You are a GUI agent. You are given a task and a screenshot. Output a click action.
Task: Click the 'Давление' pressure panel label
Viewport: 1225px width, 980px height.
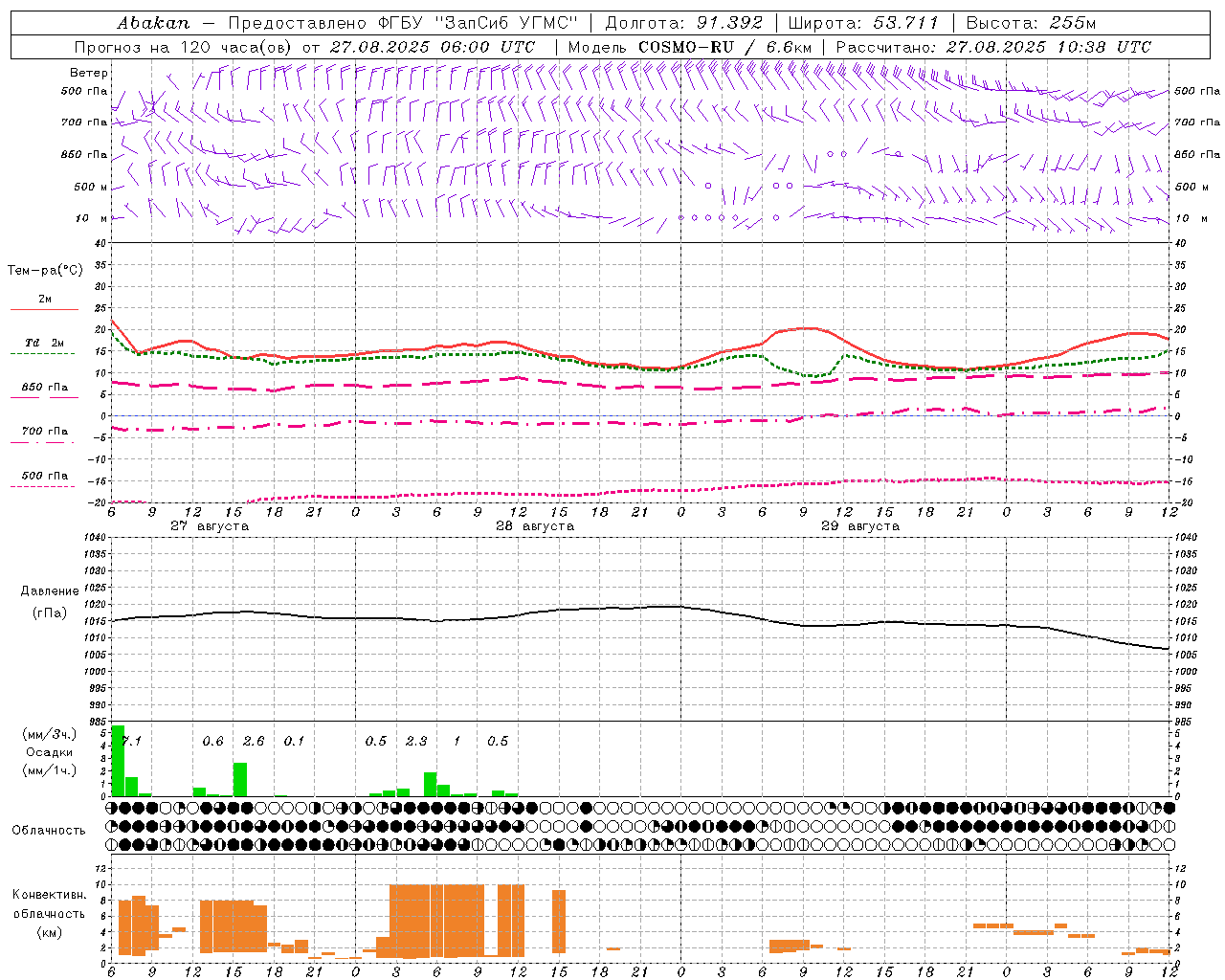[x=50, y=591]
